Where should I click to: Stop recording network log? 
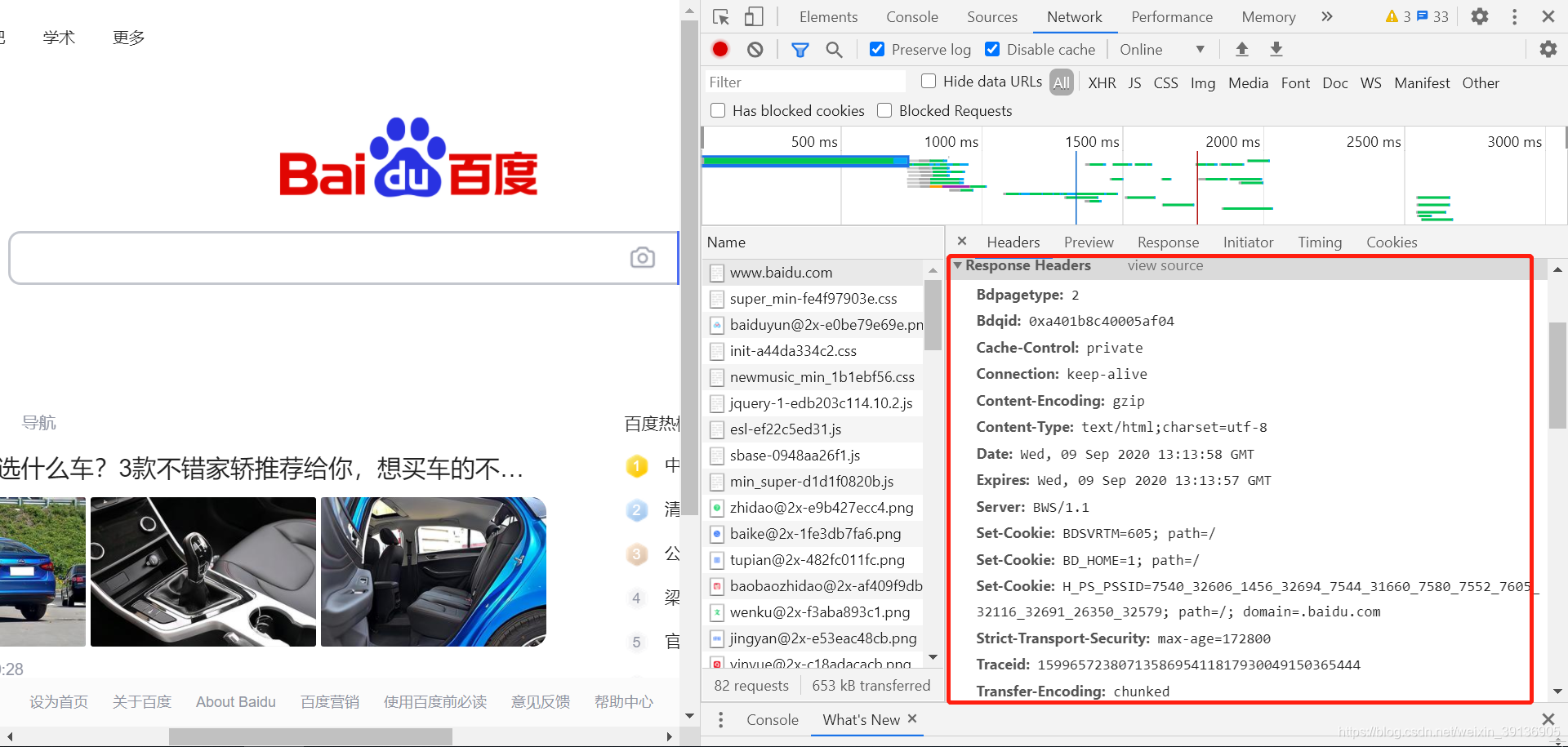720,50
